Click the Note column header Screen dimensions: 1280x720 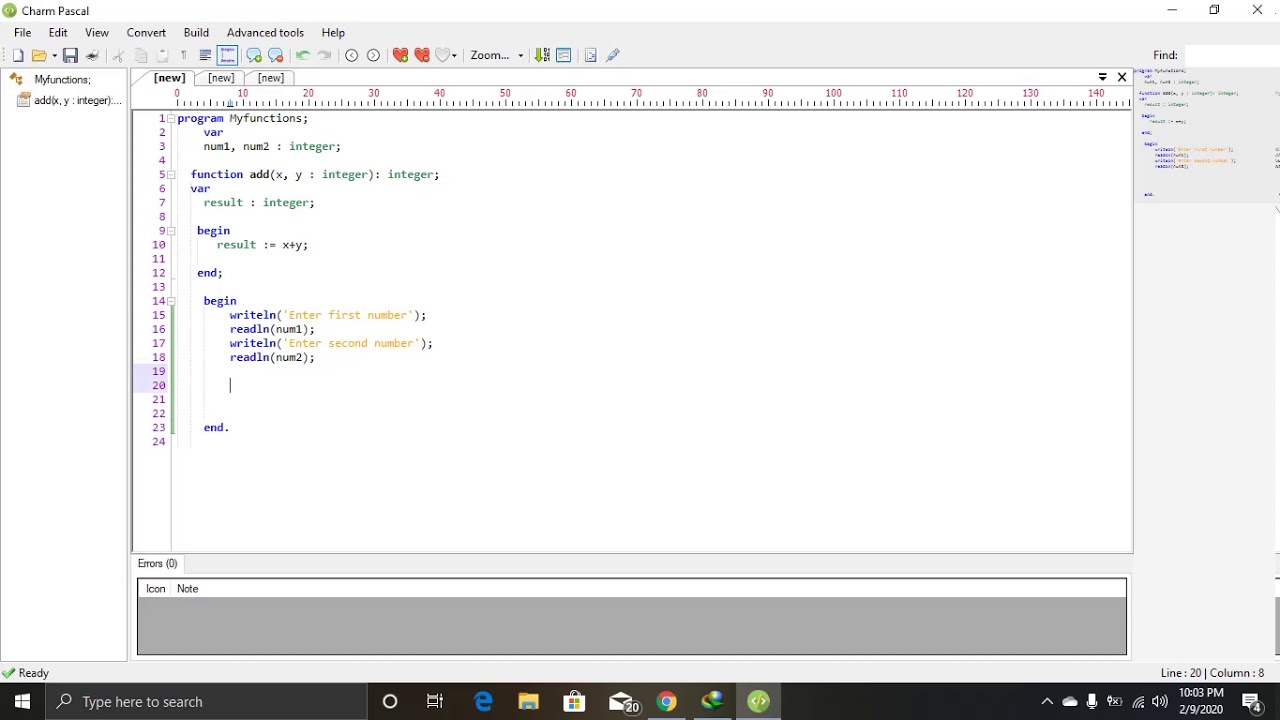pos(188,589)
